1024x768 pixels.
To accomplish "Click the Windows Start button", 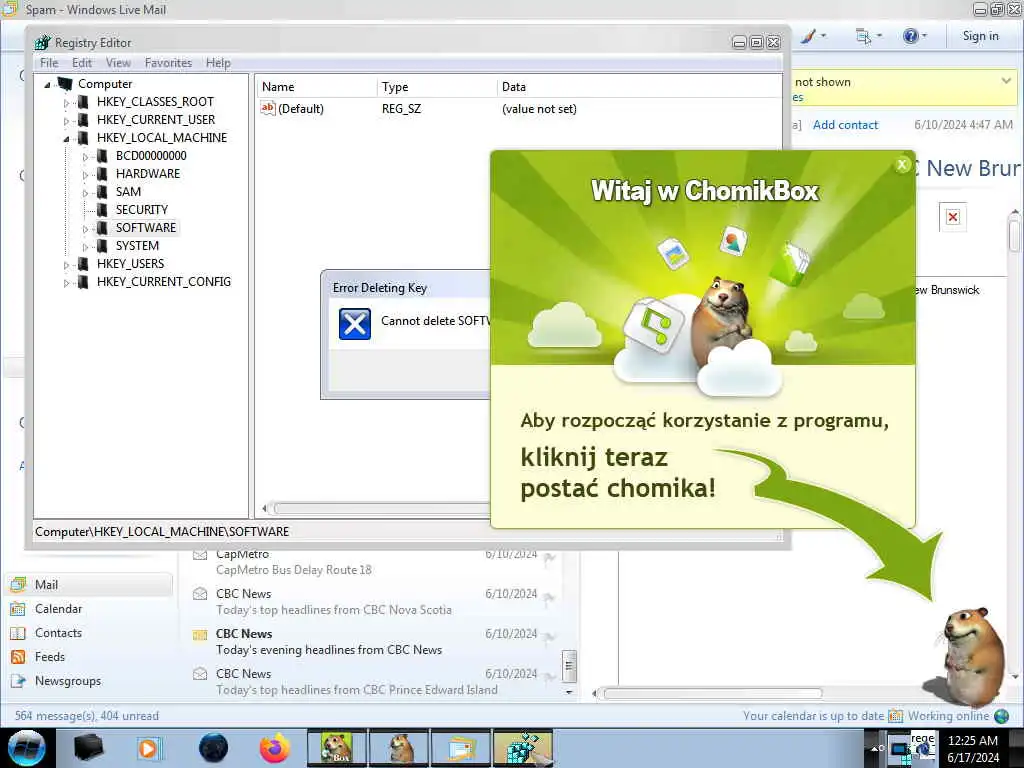I will (x=26, y=748).
